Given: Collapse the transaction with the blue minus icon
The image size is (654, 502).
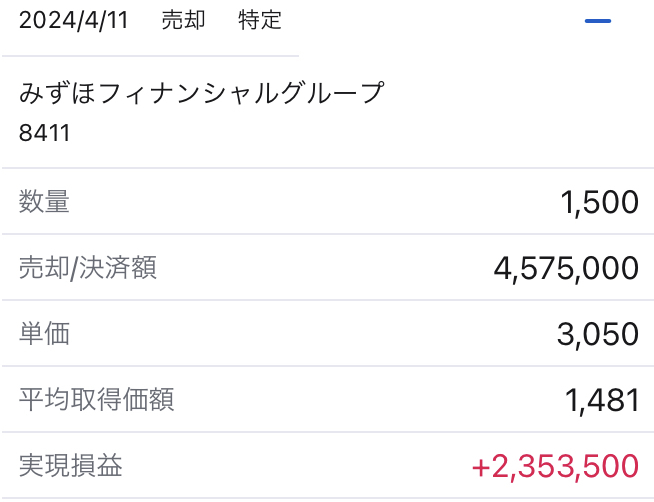Looking at the screenshot, I should point(598,20).
